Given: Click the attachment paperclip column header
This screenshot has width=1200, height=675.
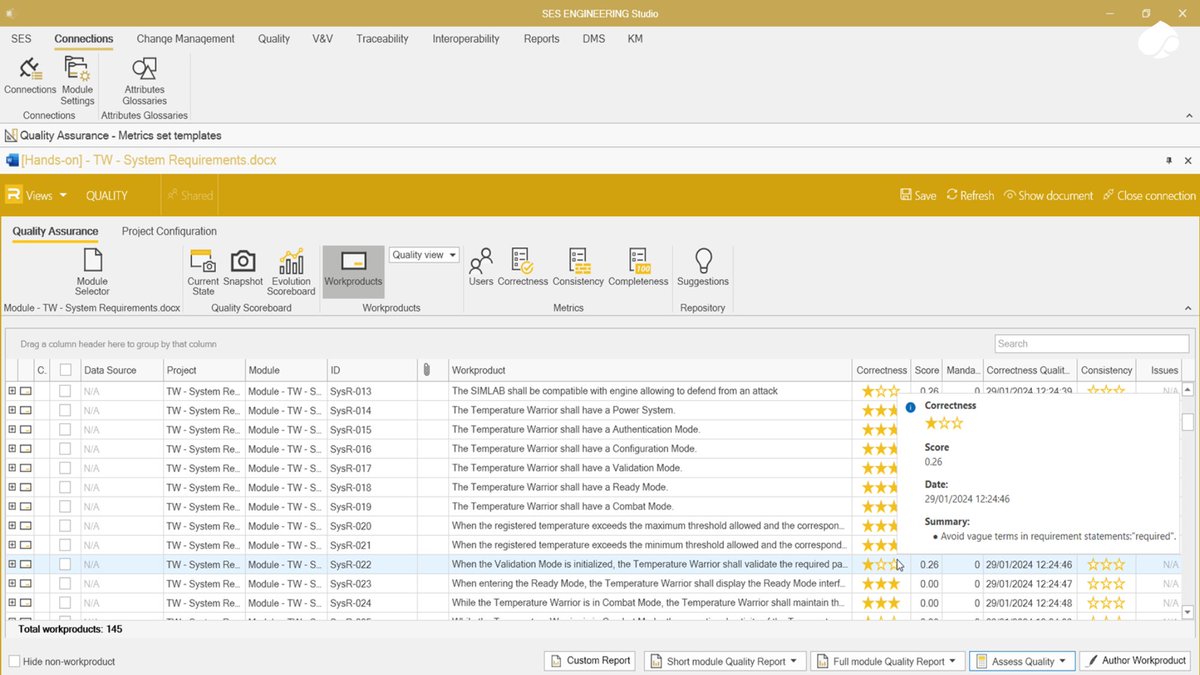Looking at the screenshot, I should coord(426,370).
